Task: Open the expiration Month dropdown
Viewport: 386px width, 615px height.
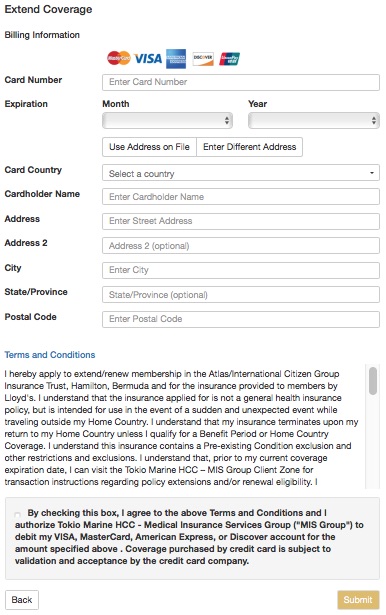Action: [167, 120]
